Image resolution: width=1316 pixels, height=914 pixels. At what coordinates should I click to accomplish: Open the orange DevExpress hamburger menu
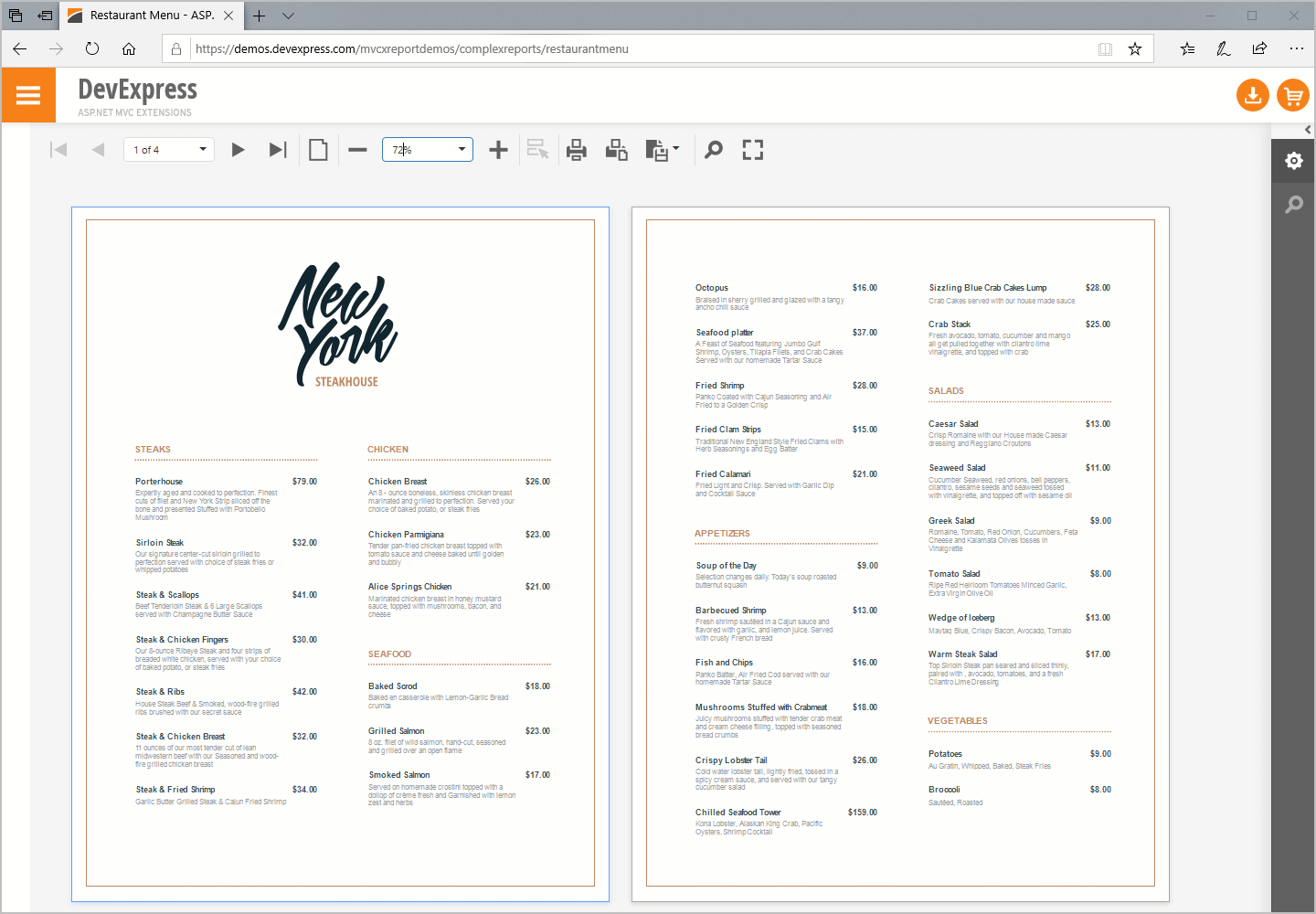(28, 94)
